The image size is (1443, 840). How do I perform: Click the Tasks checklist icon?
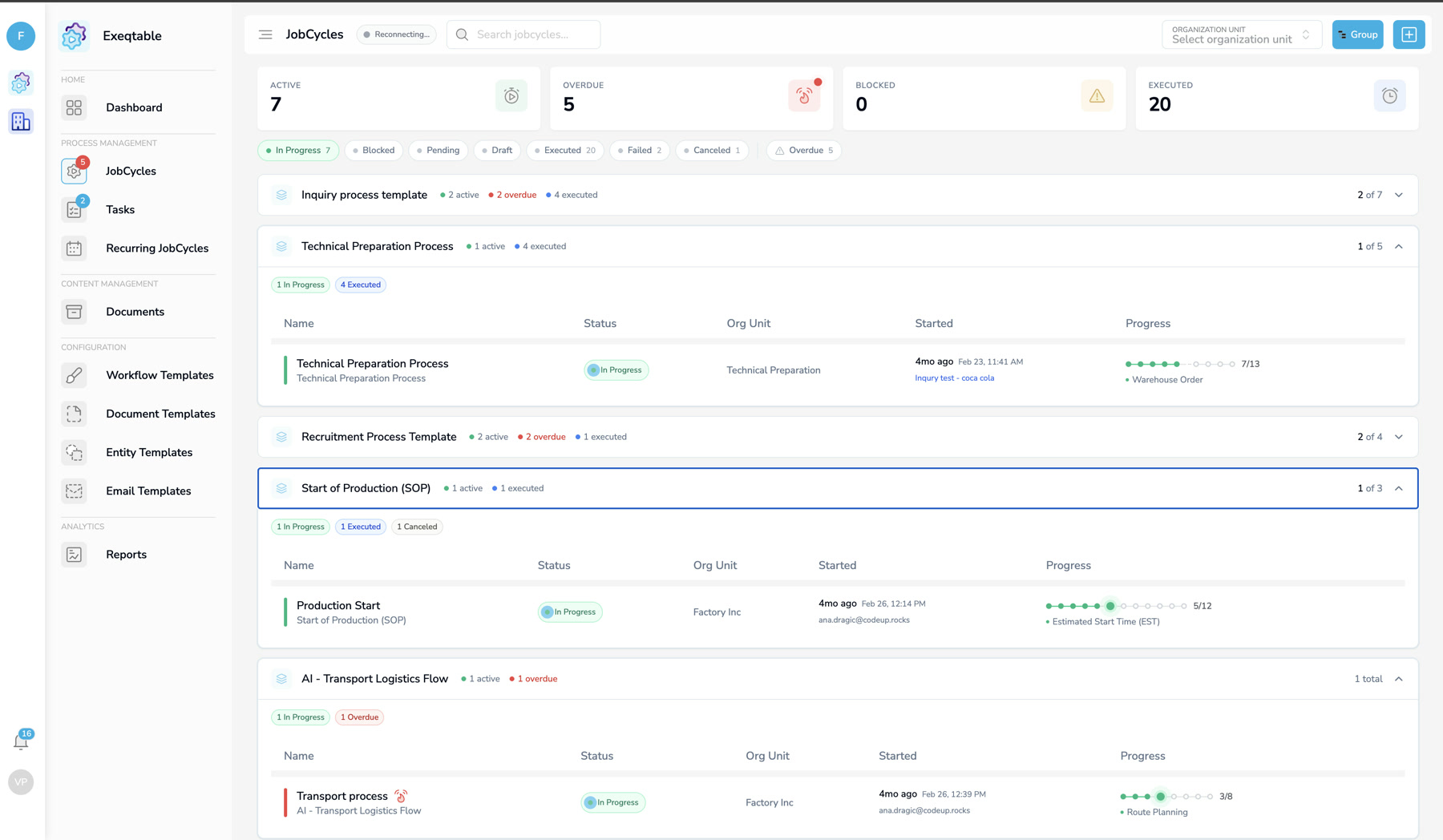[74, 210]
